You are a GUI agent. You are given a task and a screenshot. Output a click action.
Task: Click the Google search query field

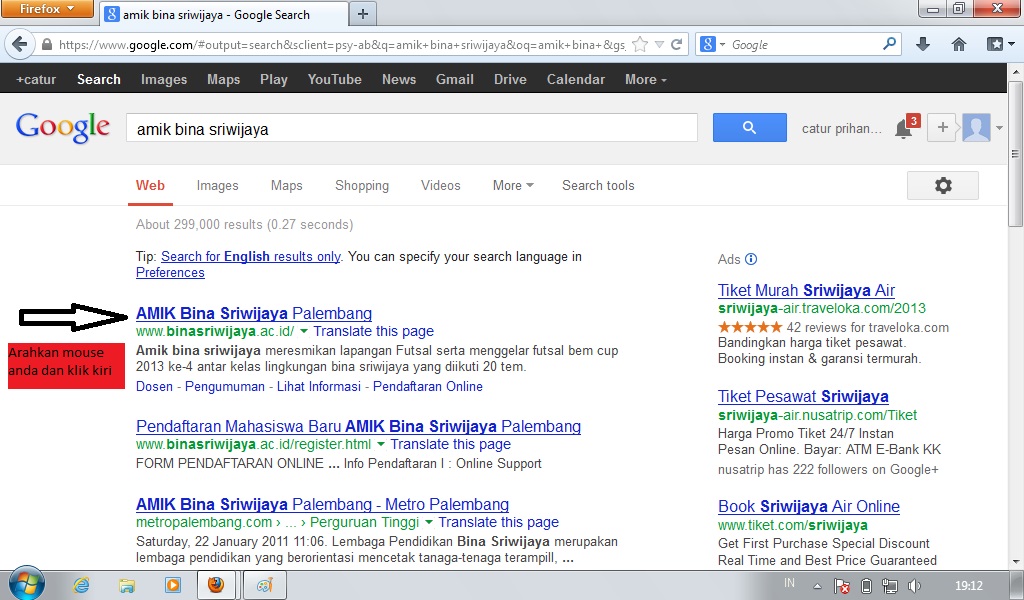click(411, 129)
